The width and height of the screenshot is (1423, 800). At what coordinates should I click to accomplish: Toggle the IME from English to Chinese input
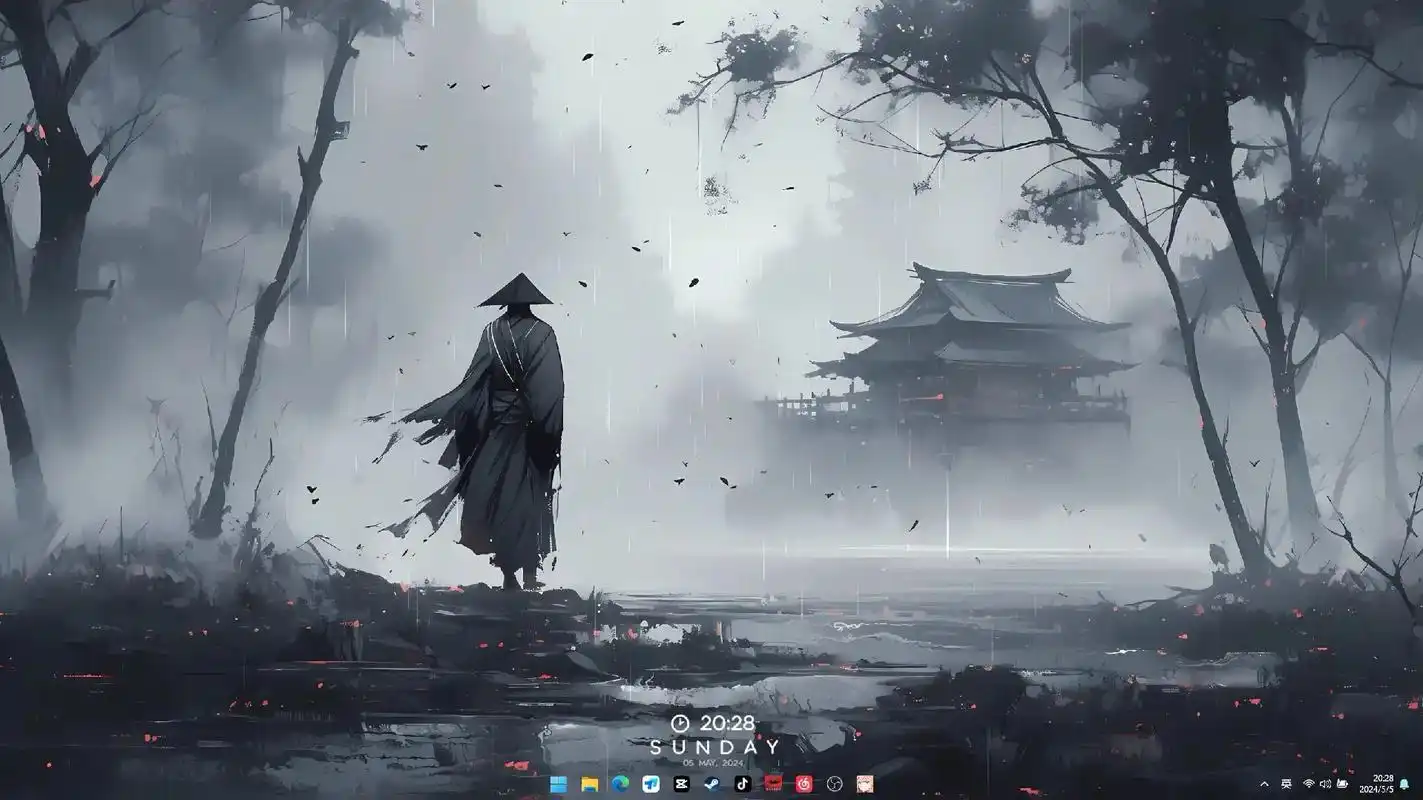click(x=1286, y=785)
